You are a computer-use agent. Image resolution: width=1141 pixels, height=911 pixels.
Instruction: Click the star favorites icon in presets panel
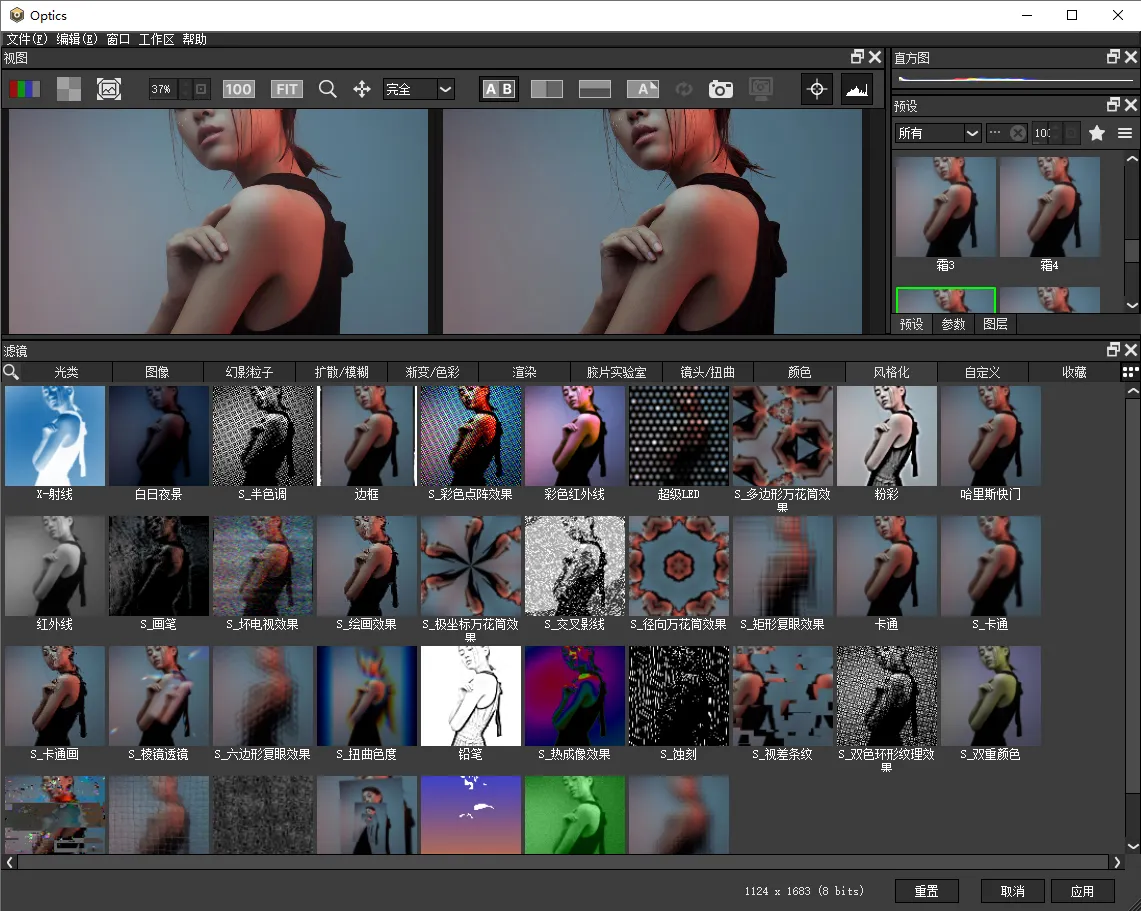click(x=1097, y=133)
